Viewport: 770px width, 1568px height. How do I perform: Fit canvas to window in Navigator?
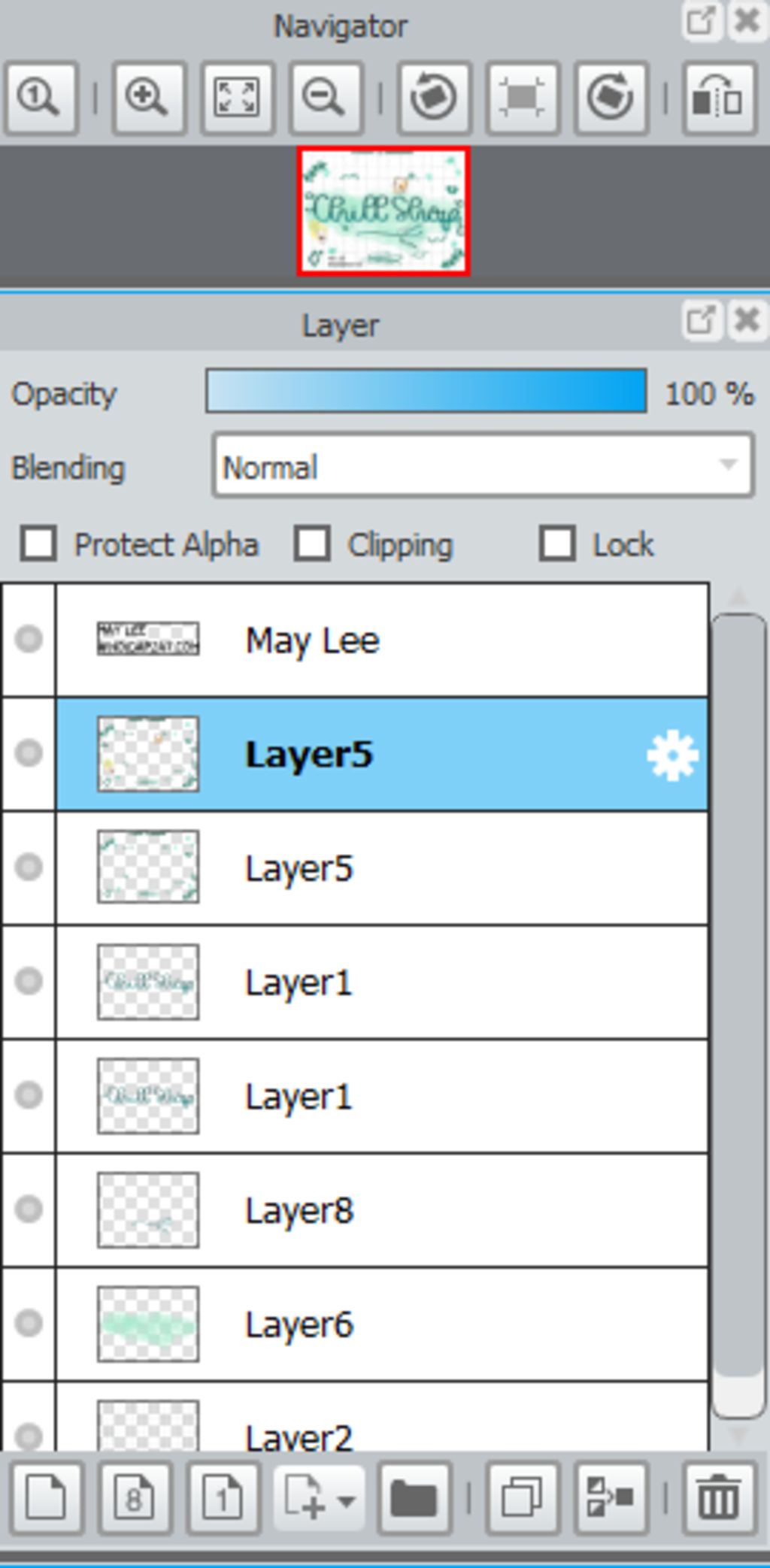click(236, 98)
